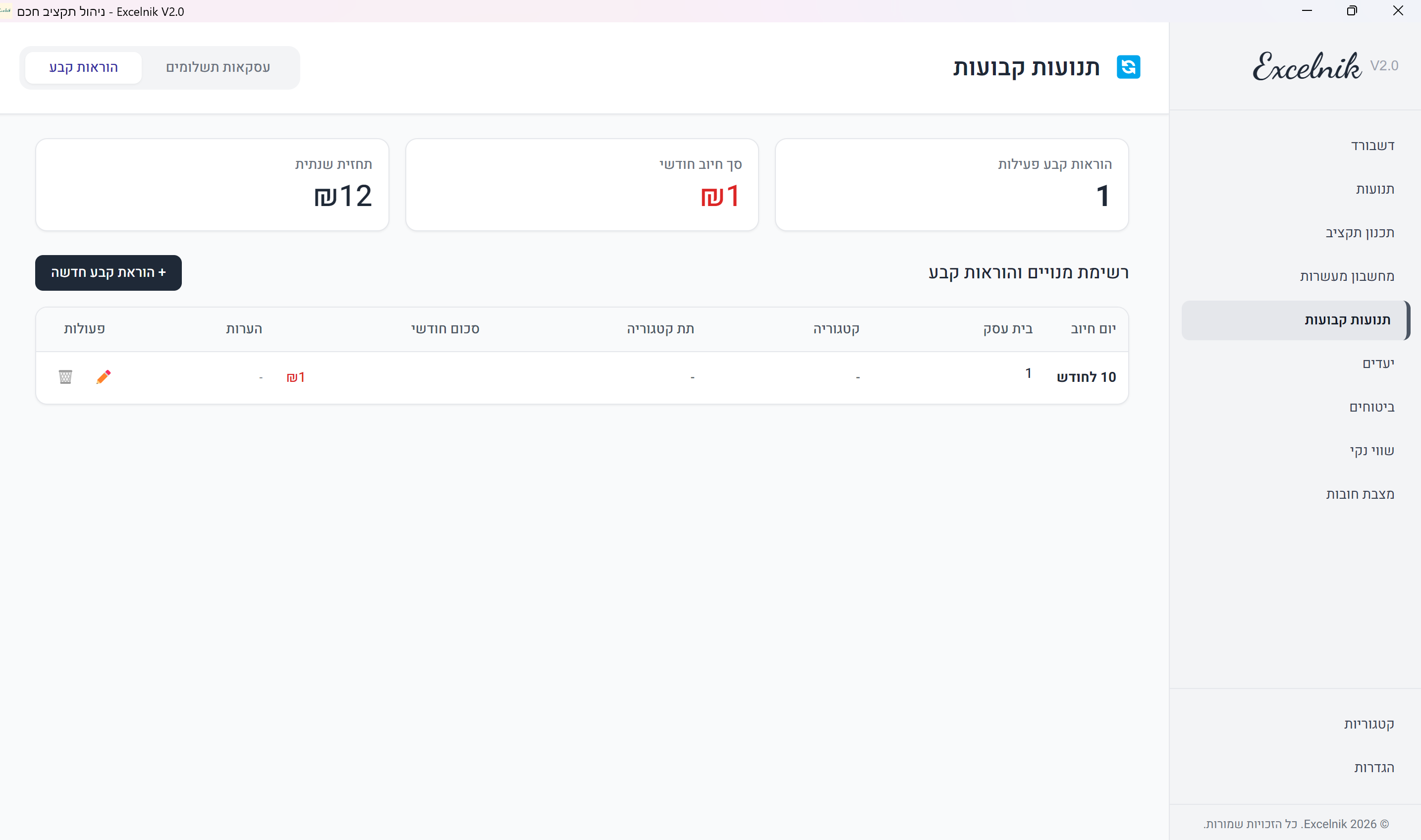Open the מחשבון מעשרות calculator page
This screenshot has height=840, width=1421.
tap(1347, 277)
